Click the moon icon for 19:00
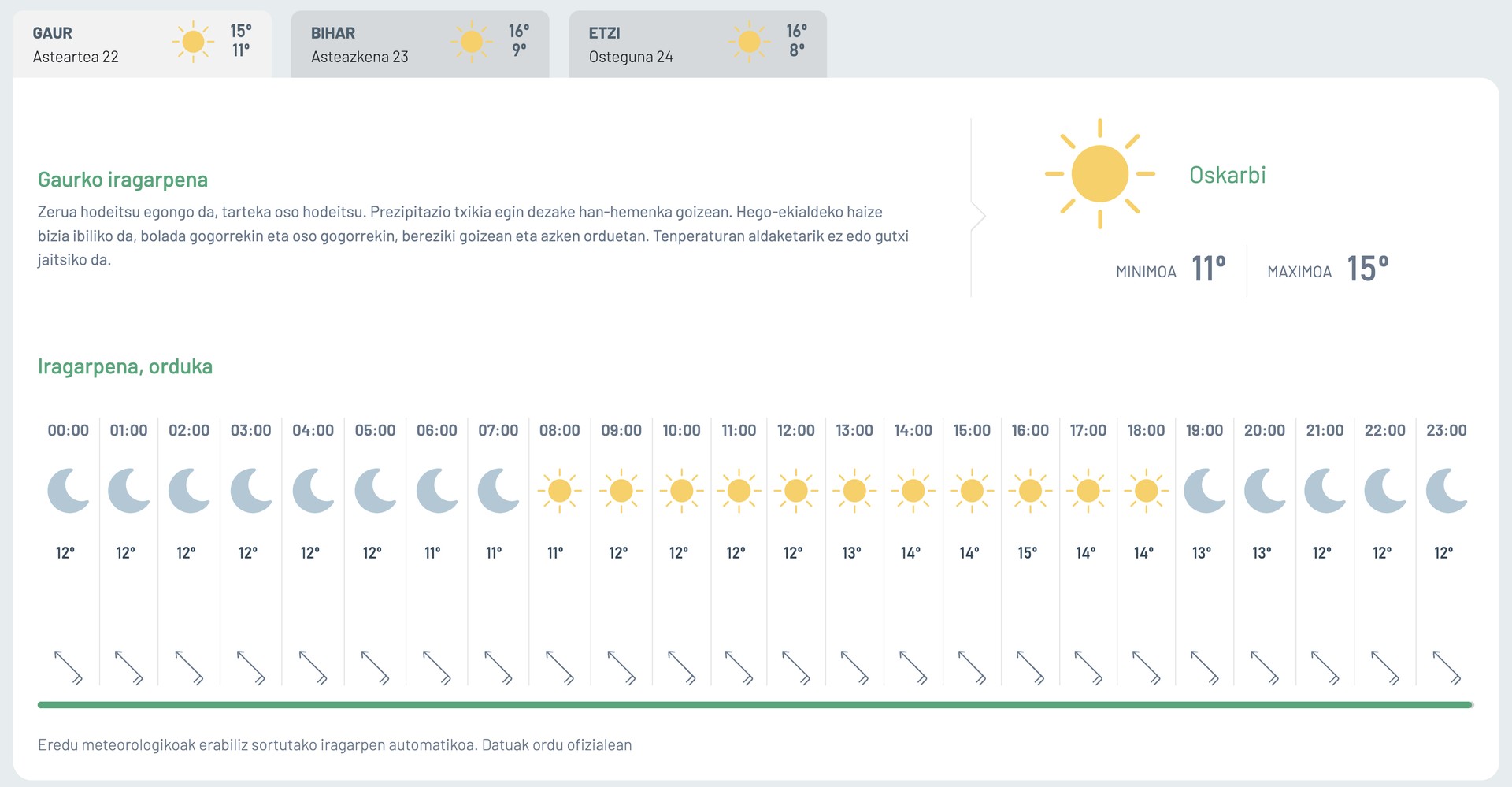This screenshot has height=787, width=1512. (1205, 491)
